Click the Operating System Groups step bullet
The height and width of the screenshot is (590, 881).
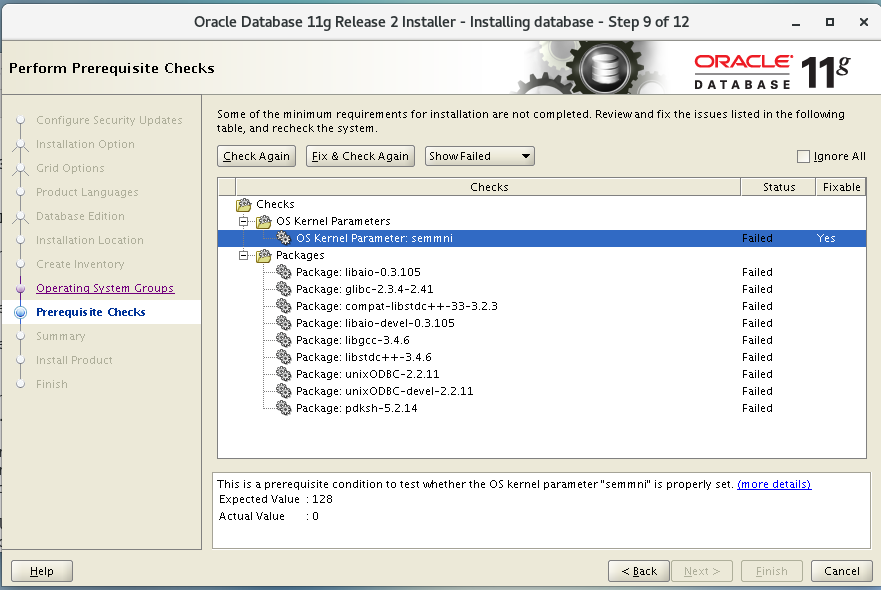[x=21, y=288]
